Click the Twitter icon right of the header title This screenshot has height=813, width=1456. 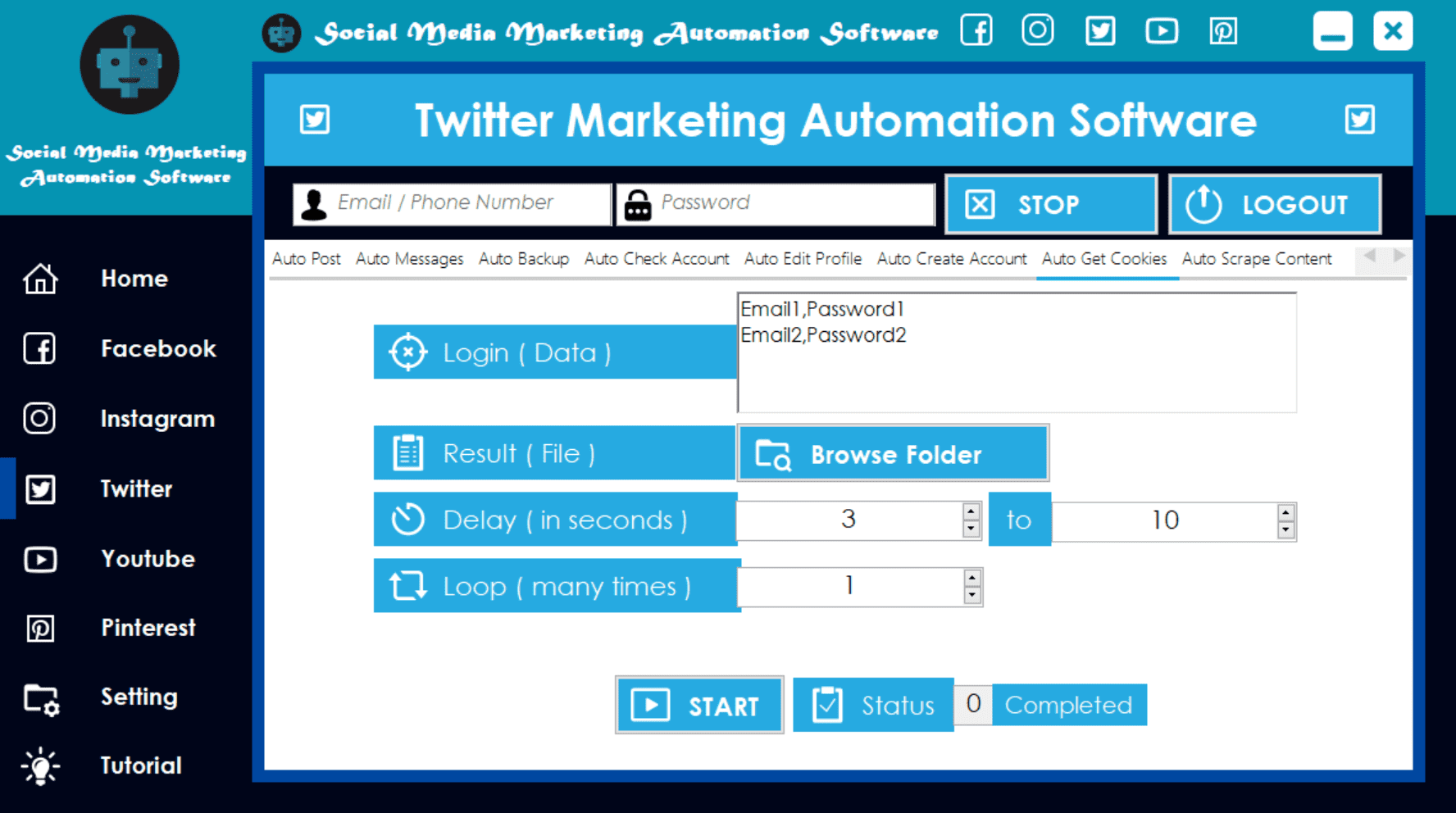click(1360, 120)
